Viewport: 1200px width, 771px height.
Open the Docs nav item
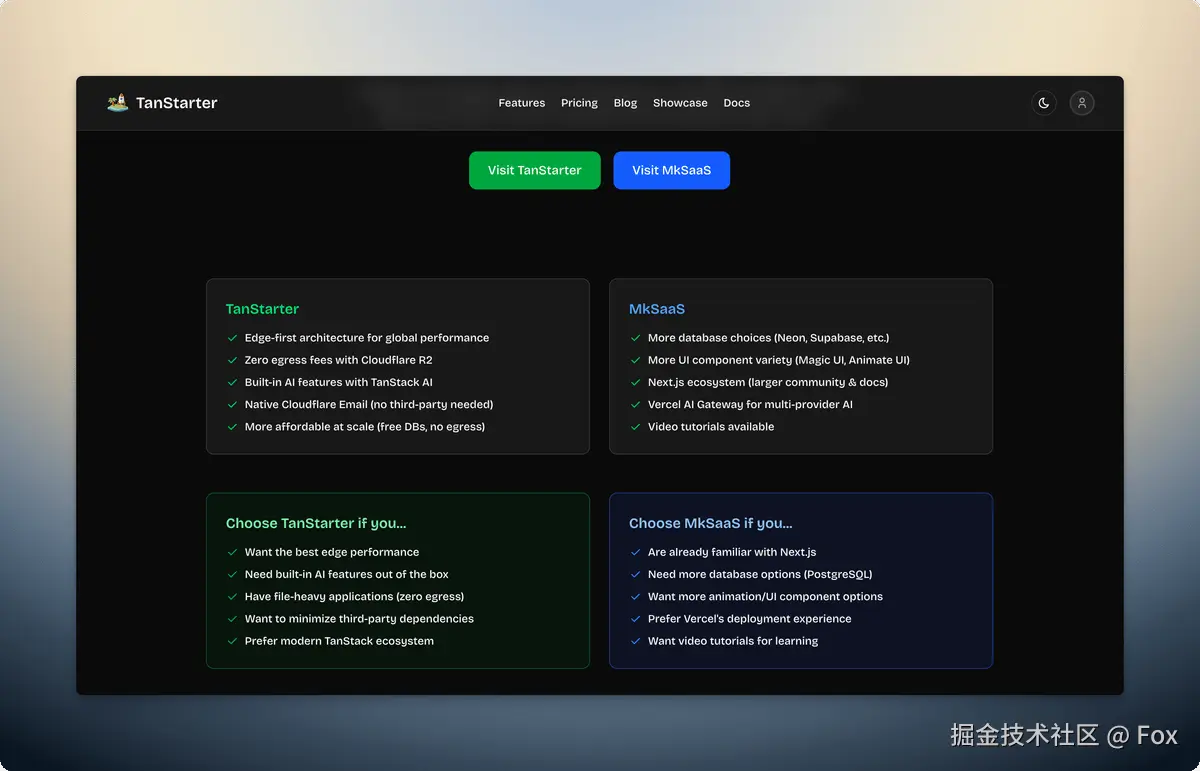737,103
